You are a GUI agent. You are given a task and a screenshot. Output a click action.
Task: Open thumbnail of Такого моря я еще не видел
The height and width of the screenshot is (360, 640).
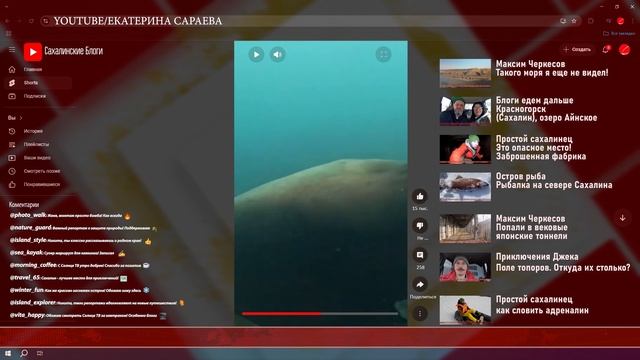(x=465, y=73)
